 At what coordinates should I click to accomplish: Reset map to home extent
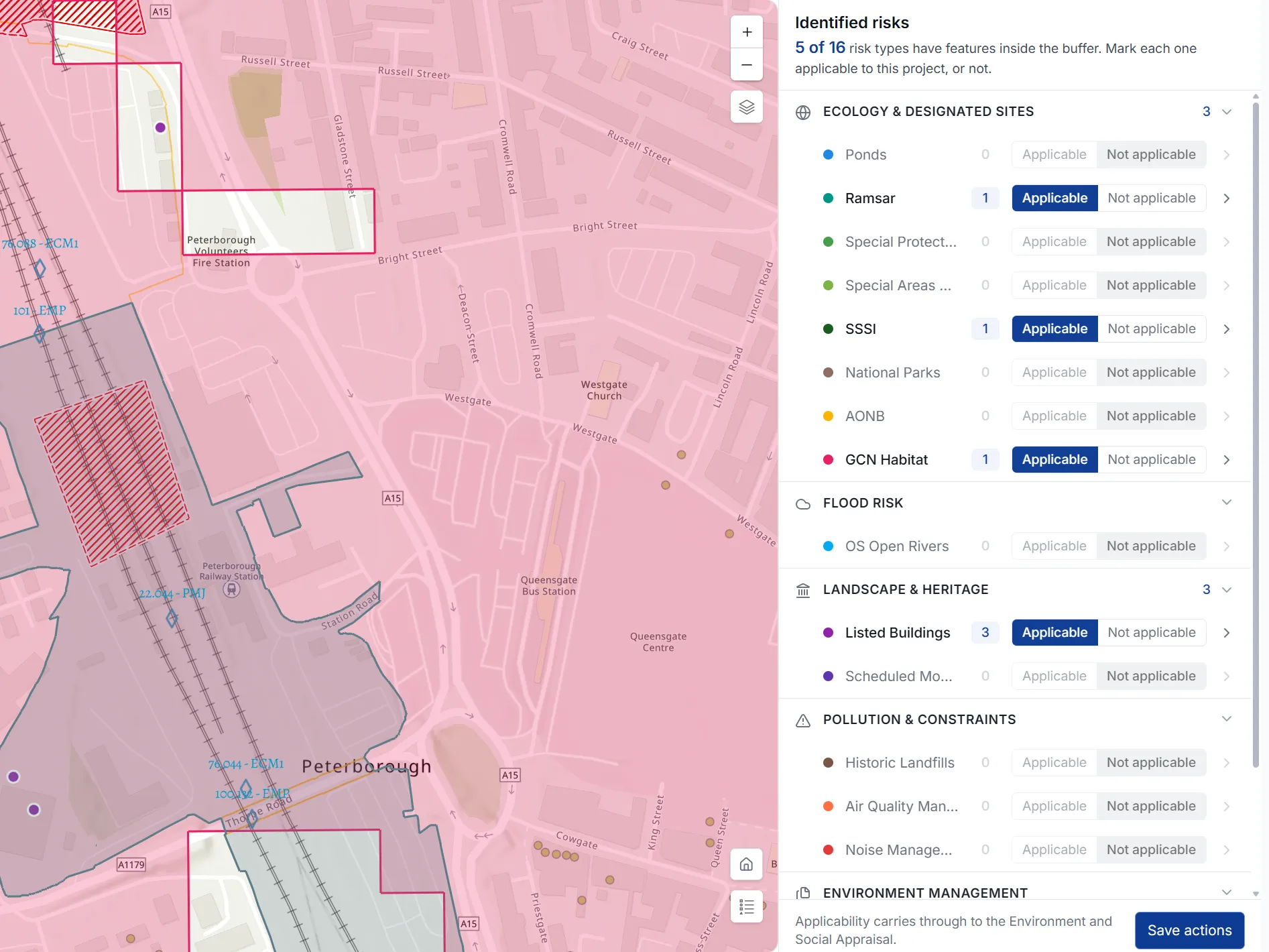(747, 865)
